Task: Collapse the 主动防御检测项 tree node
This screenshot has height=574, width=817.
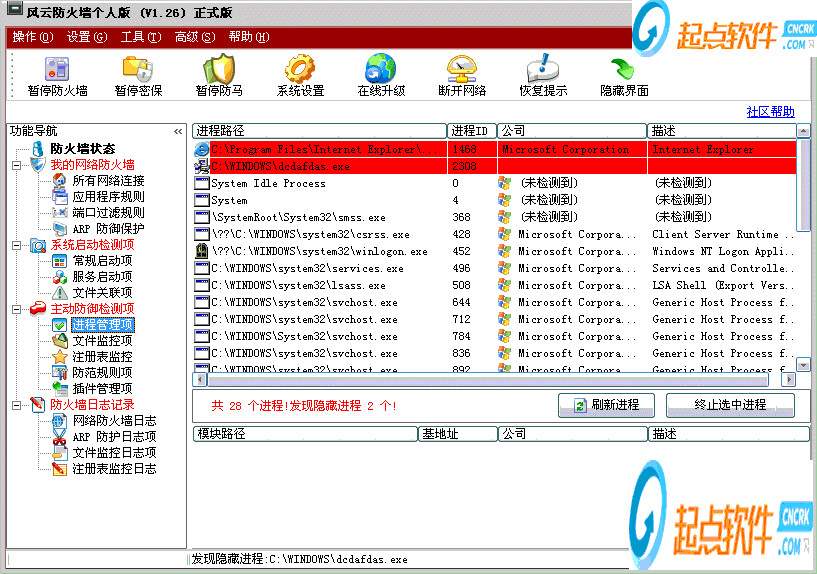Action: 17,309
